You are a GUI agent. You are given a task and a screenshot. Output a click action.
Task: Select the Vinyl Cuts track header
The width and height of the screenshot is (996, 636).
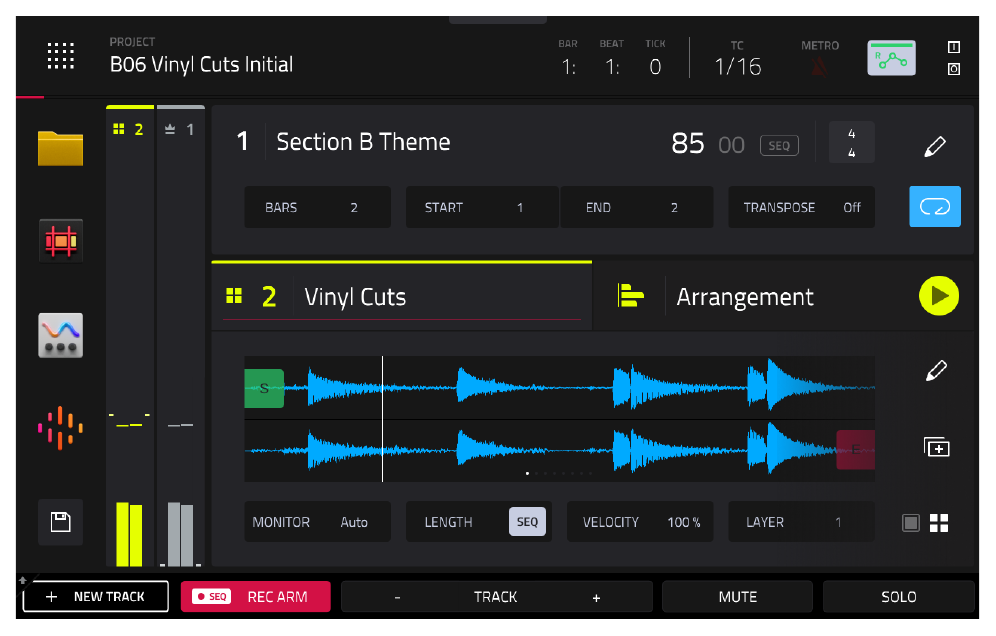click(x=401, y=296)
